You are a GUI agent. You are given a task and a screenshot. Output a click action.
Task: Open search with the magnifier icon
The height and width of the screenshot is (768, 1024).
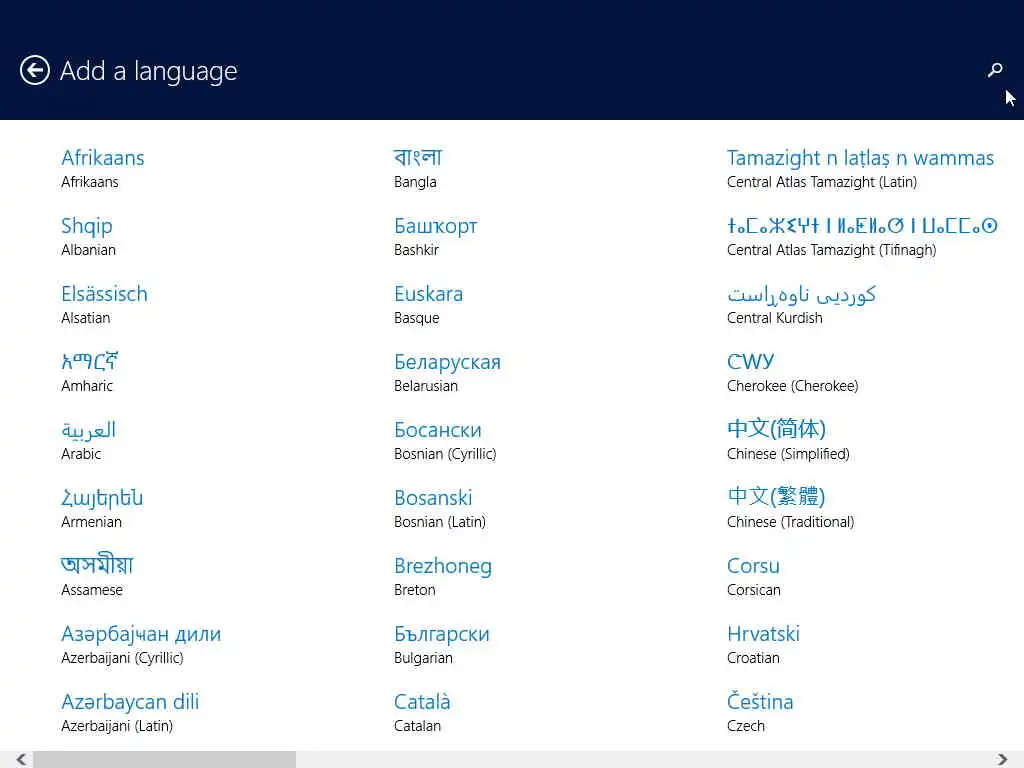coord(995,70)
